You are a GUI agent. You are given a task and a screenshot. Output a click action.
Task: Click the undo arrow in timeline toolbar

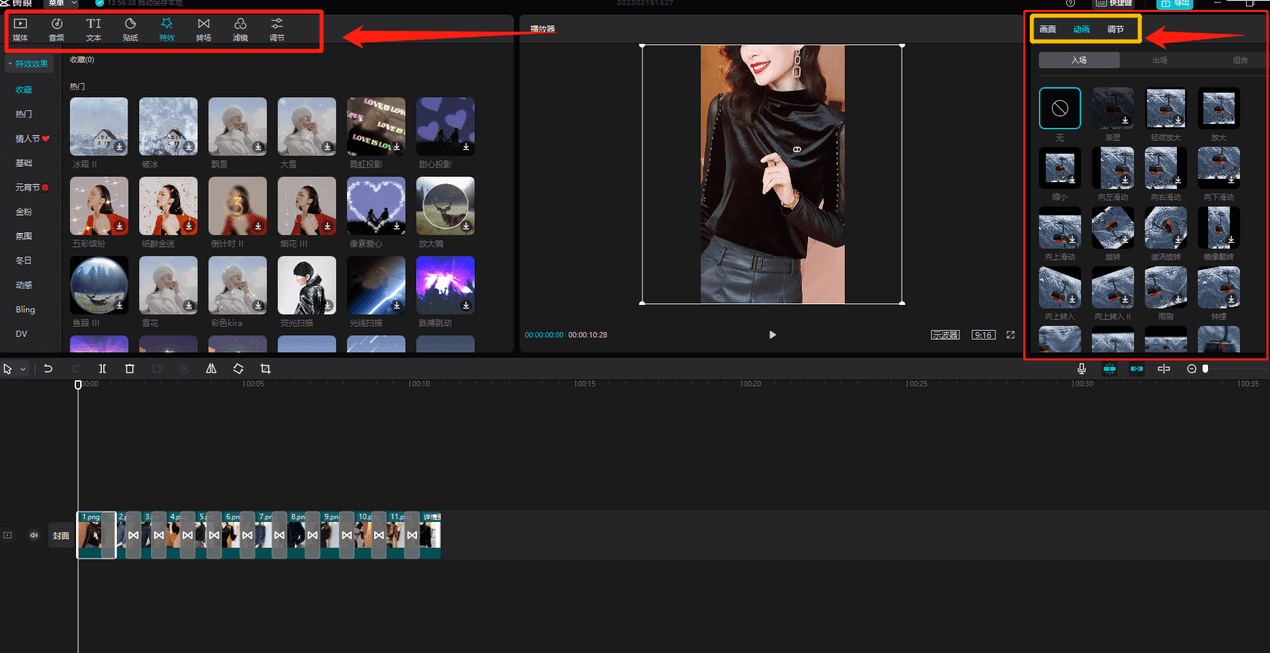click(x=48, y=369)
